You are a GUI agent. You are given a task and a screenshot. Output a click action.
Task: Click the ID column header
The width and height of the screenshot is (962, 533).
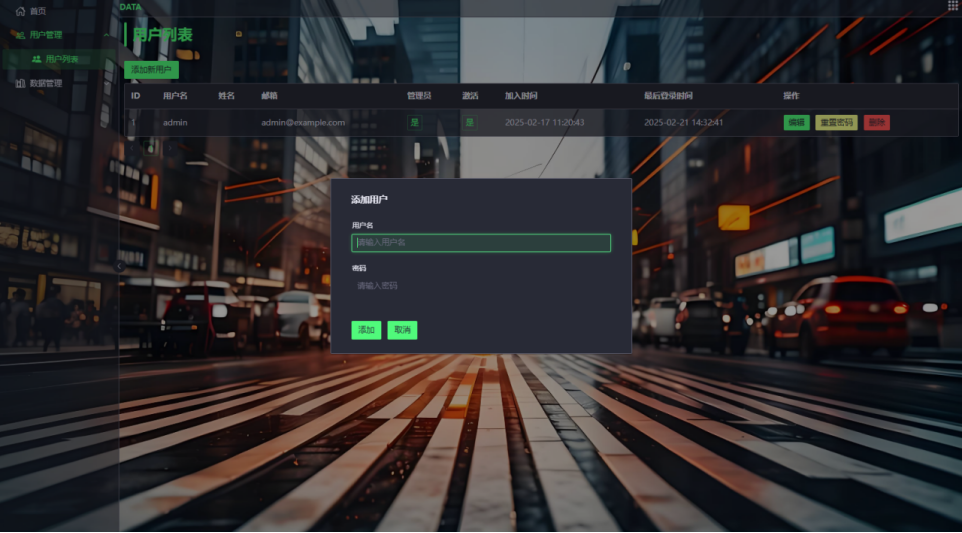136,96
